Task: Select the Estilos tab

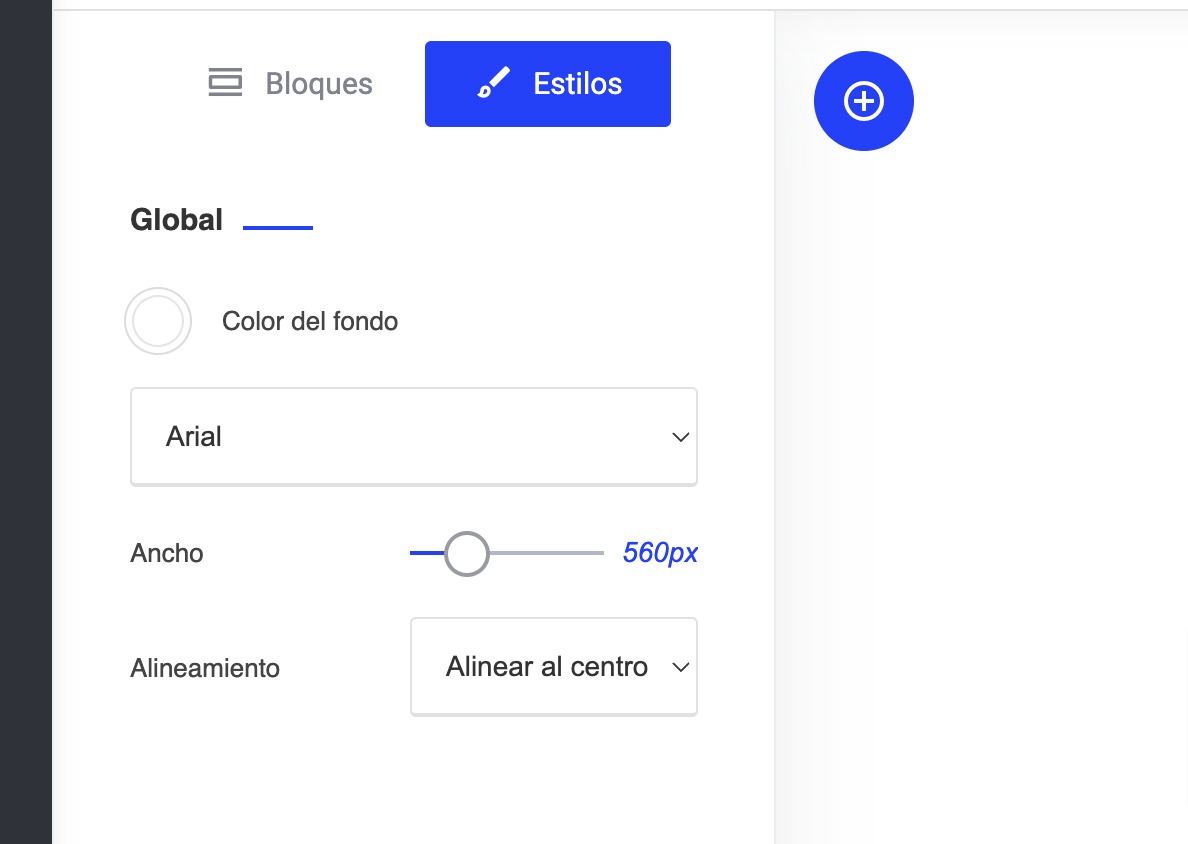Action: coord(547,84)
